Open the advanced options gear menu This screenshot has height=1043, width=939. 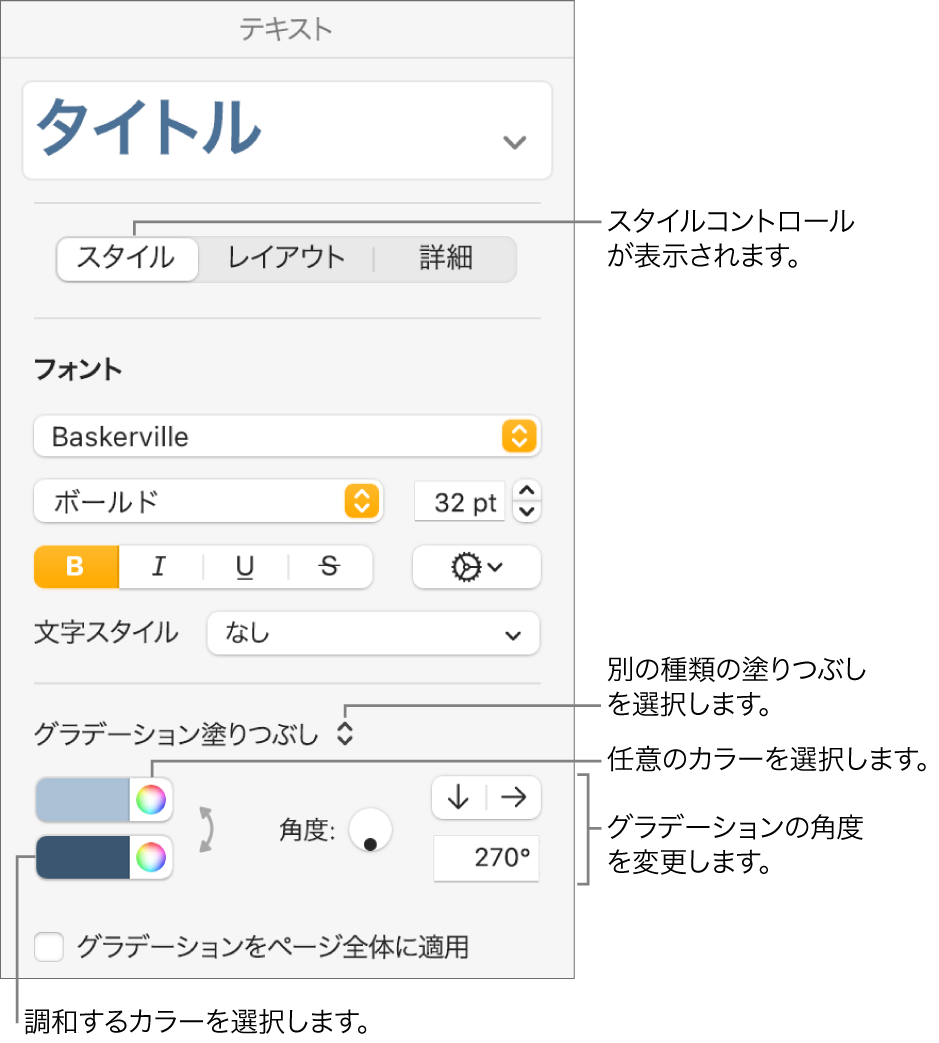476,567
